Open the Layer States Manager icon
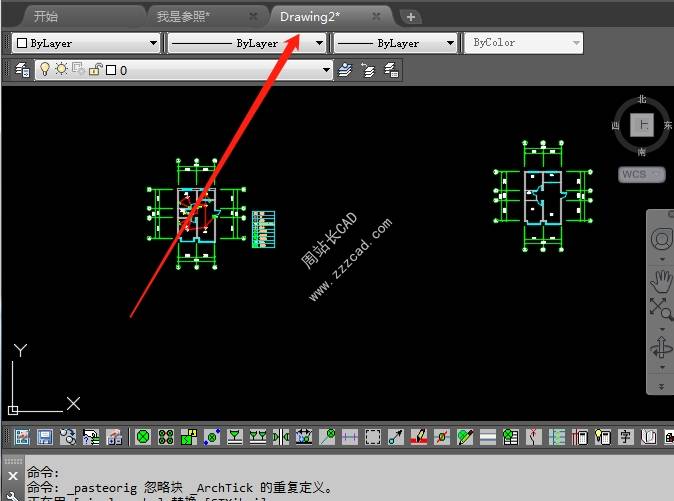This screenshot has width=674, height=501. 391,70
